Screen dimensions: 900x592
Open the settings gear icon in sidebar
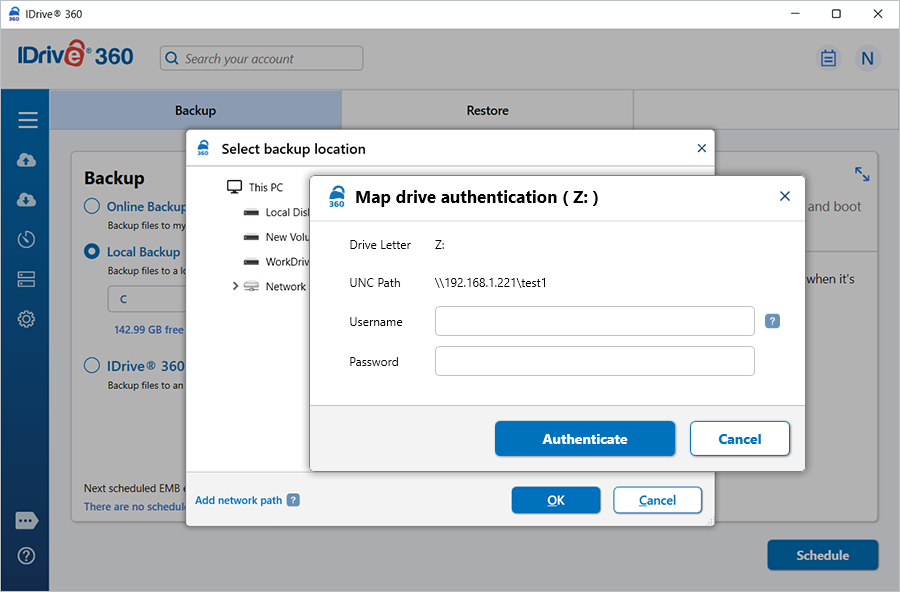click(x=27, y=320)
